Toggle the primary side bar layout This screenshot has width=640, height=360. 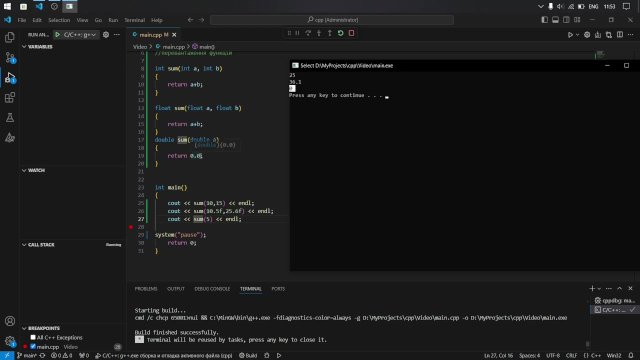coord(544,20)
